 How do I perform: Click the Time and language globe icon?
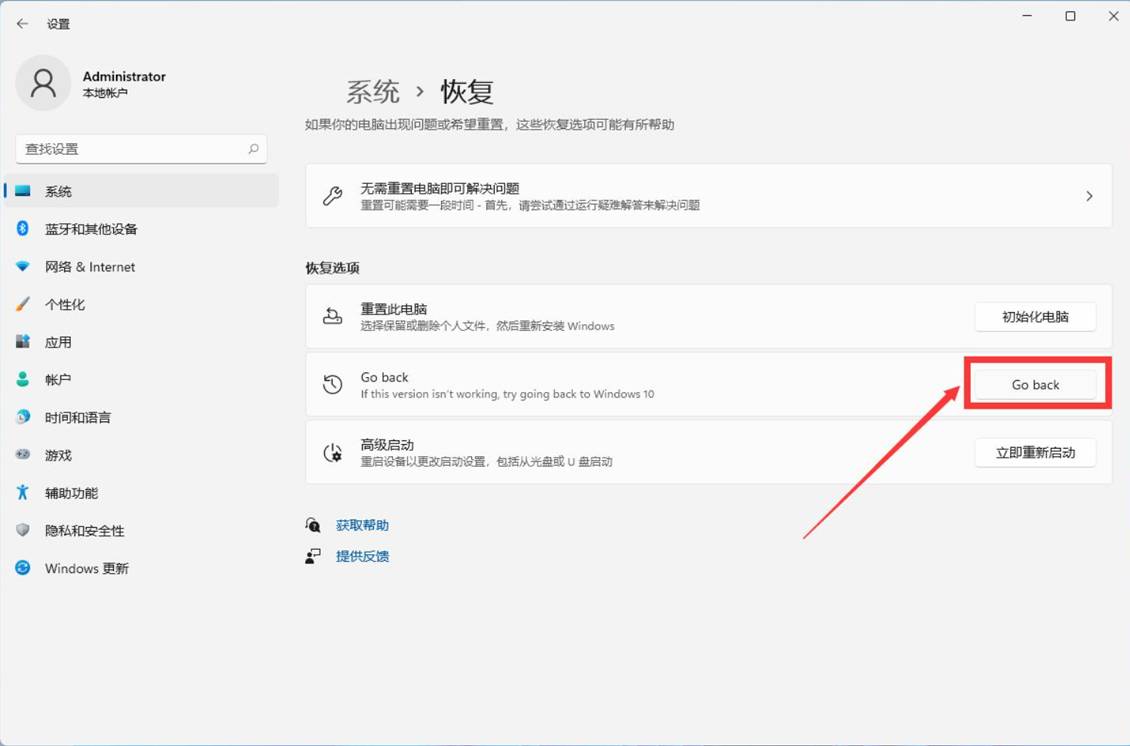pos(23,417)
